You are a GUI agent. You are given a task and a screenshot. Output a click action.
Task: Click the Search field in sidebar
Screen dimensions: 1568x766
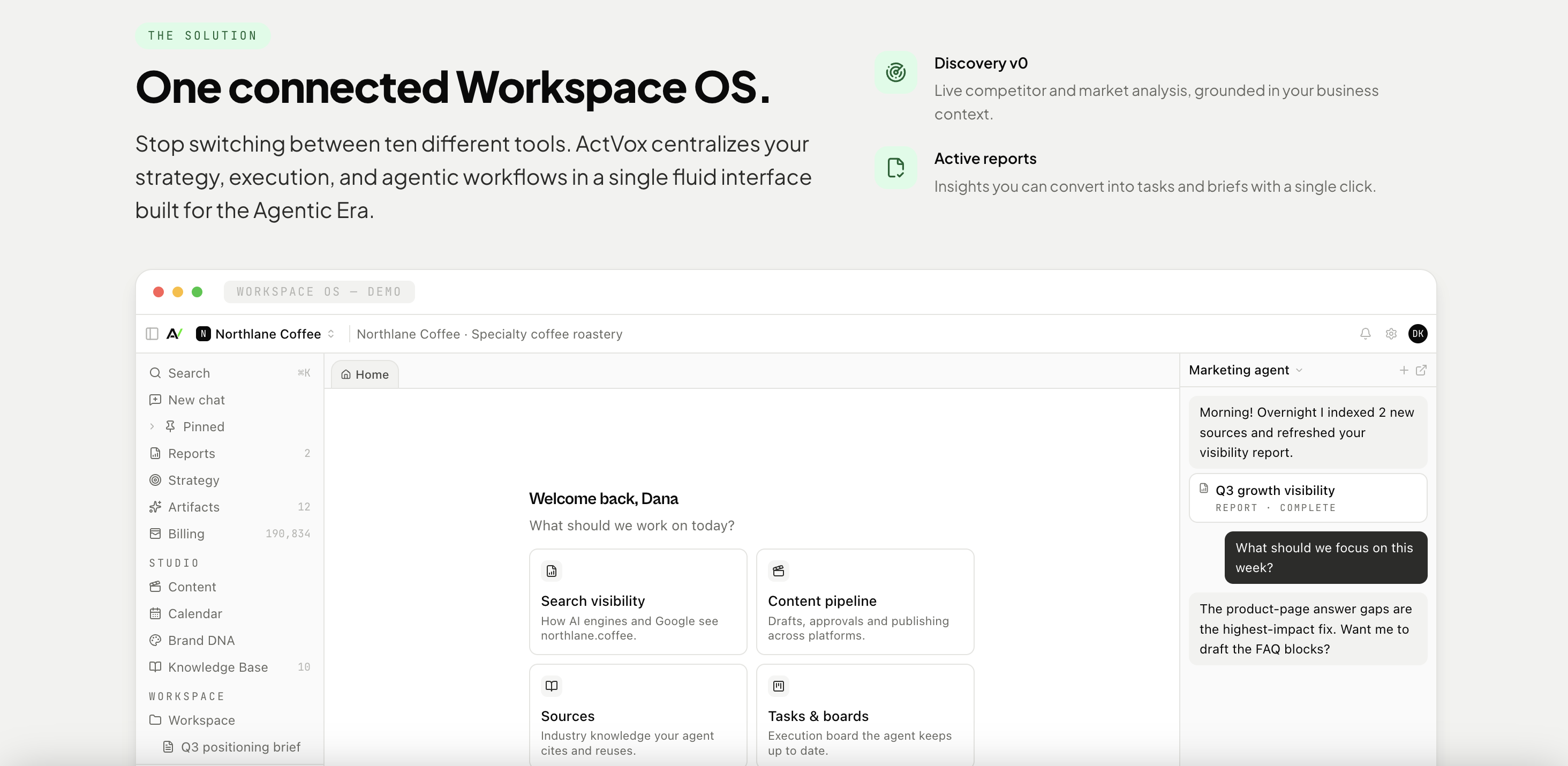[x=230, y=373]
